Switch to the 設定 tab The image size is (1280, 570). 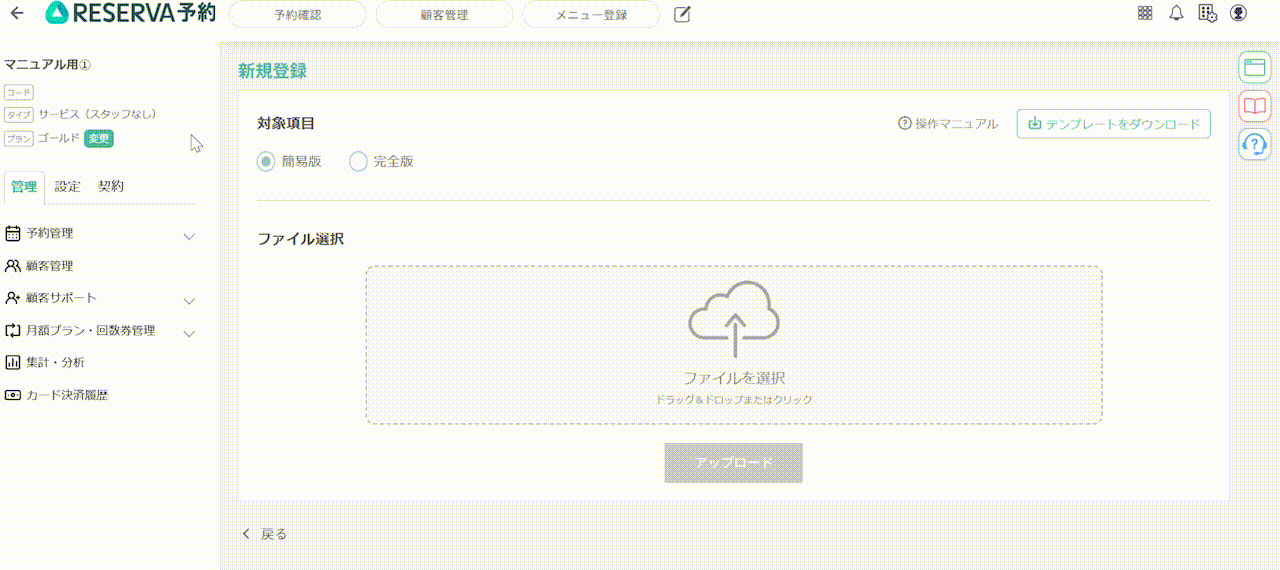tap(68, 187)
